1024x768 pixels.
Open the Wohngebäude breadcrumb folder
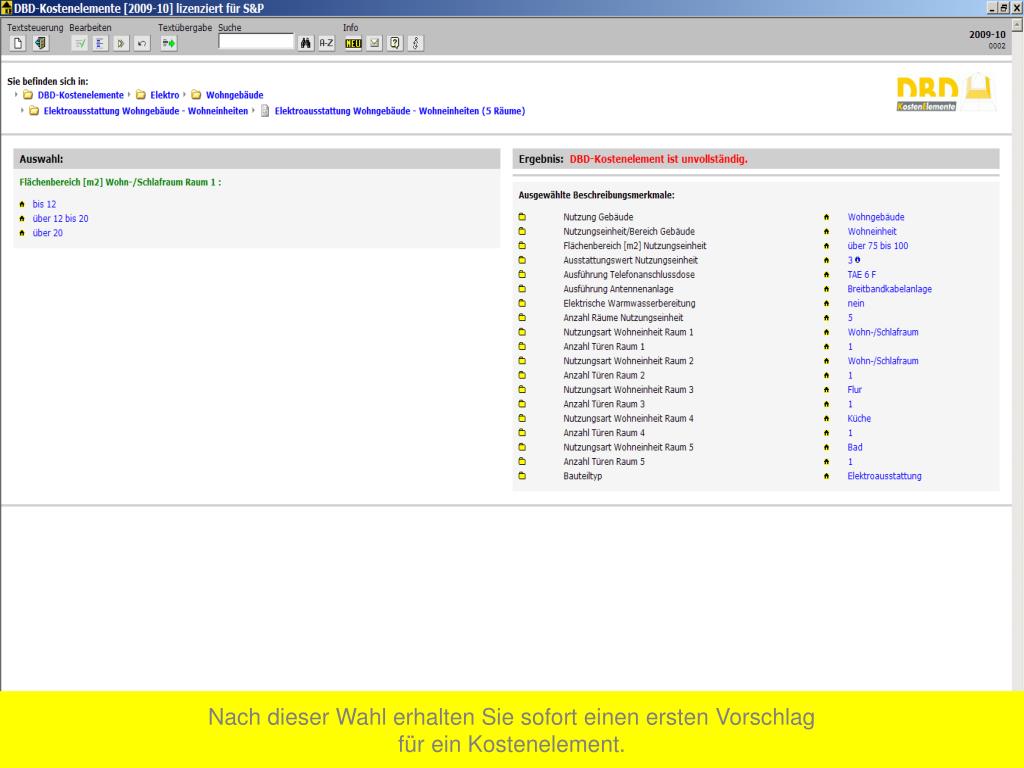pos(234,95)
